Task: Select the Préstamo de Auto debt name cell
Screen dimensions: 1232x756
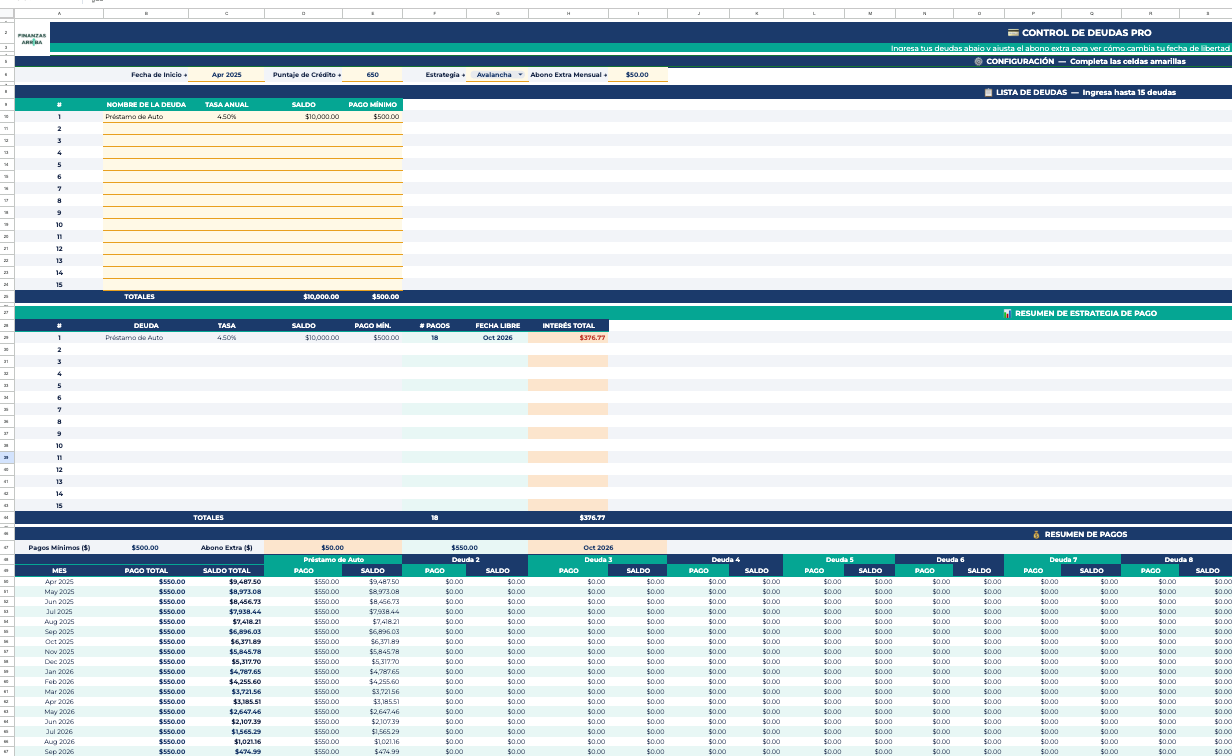Action: tap(148, 117)
